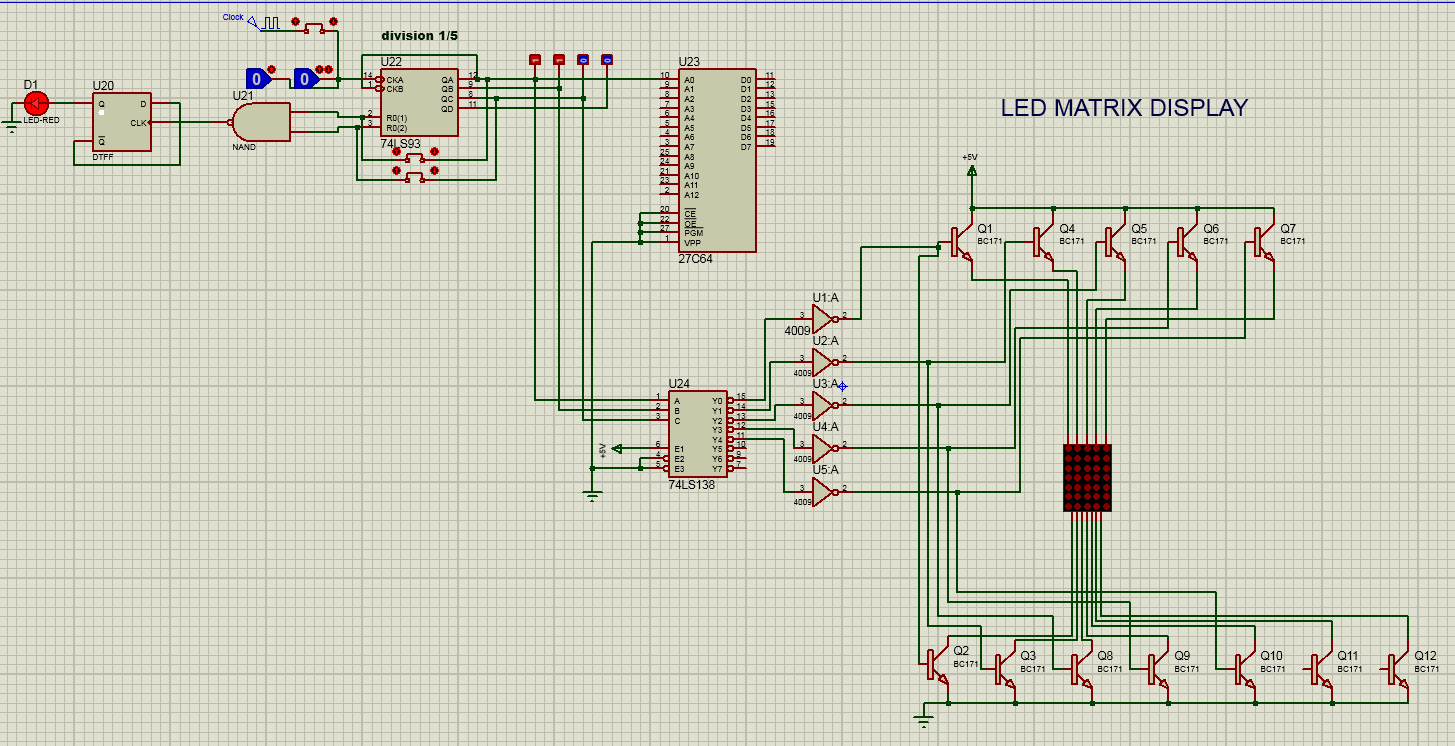Click the 'CKA' pin label on 74LS93
This screenshot has width=1455, height=746.
395,79
